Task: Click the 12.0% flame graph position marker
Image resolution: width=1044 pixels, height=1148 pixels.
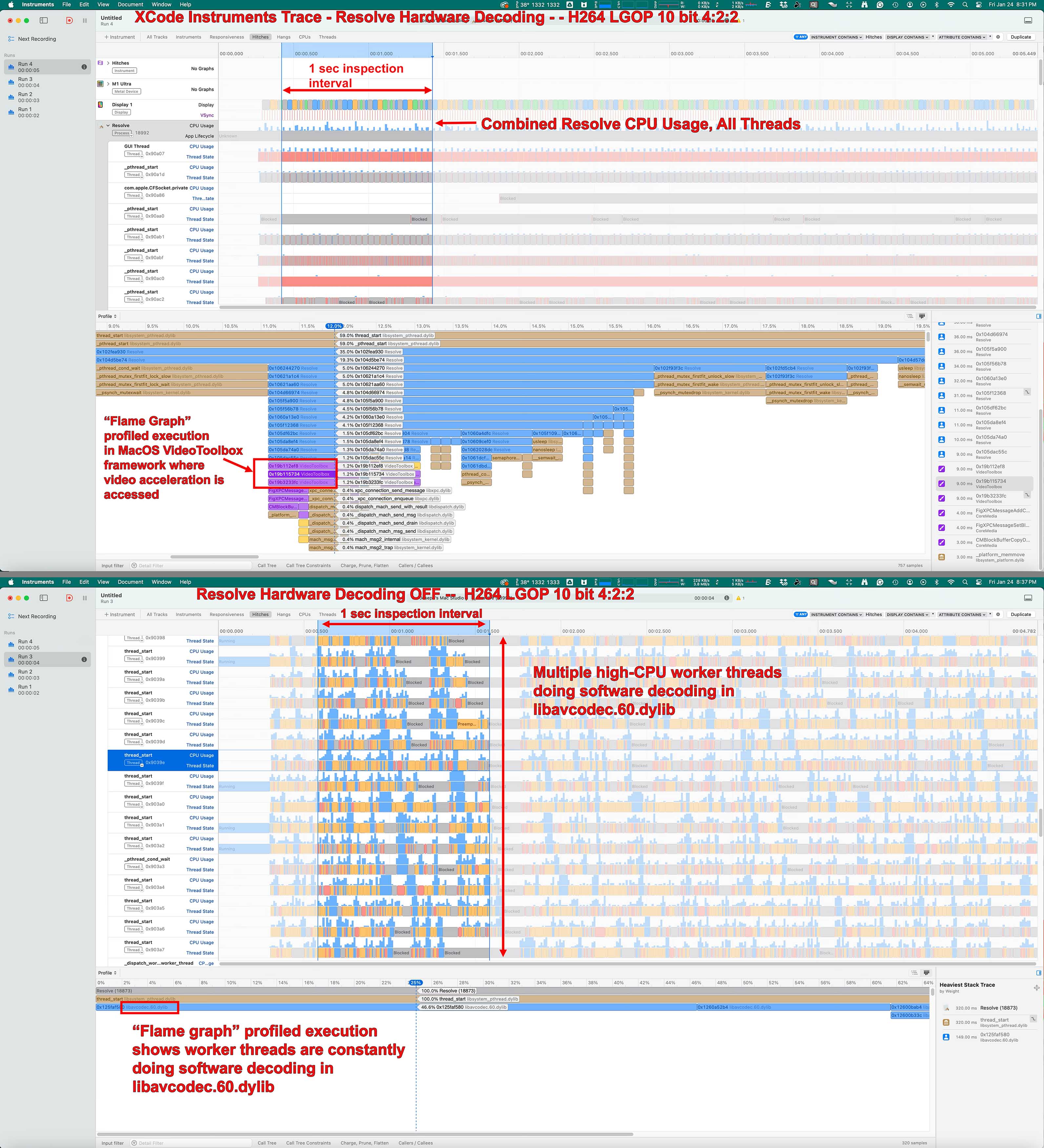Action: click(334, 326)
